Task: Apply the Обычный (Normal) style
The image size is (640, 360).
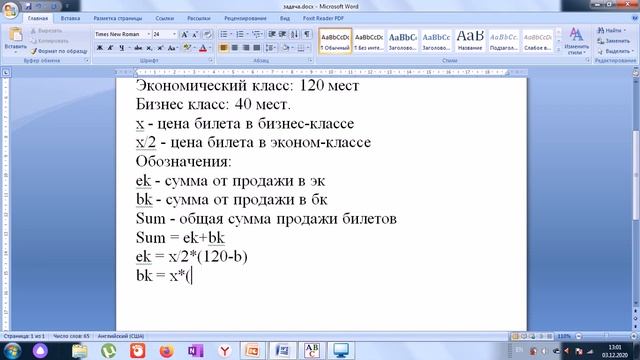Action: (335, 41)
